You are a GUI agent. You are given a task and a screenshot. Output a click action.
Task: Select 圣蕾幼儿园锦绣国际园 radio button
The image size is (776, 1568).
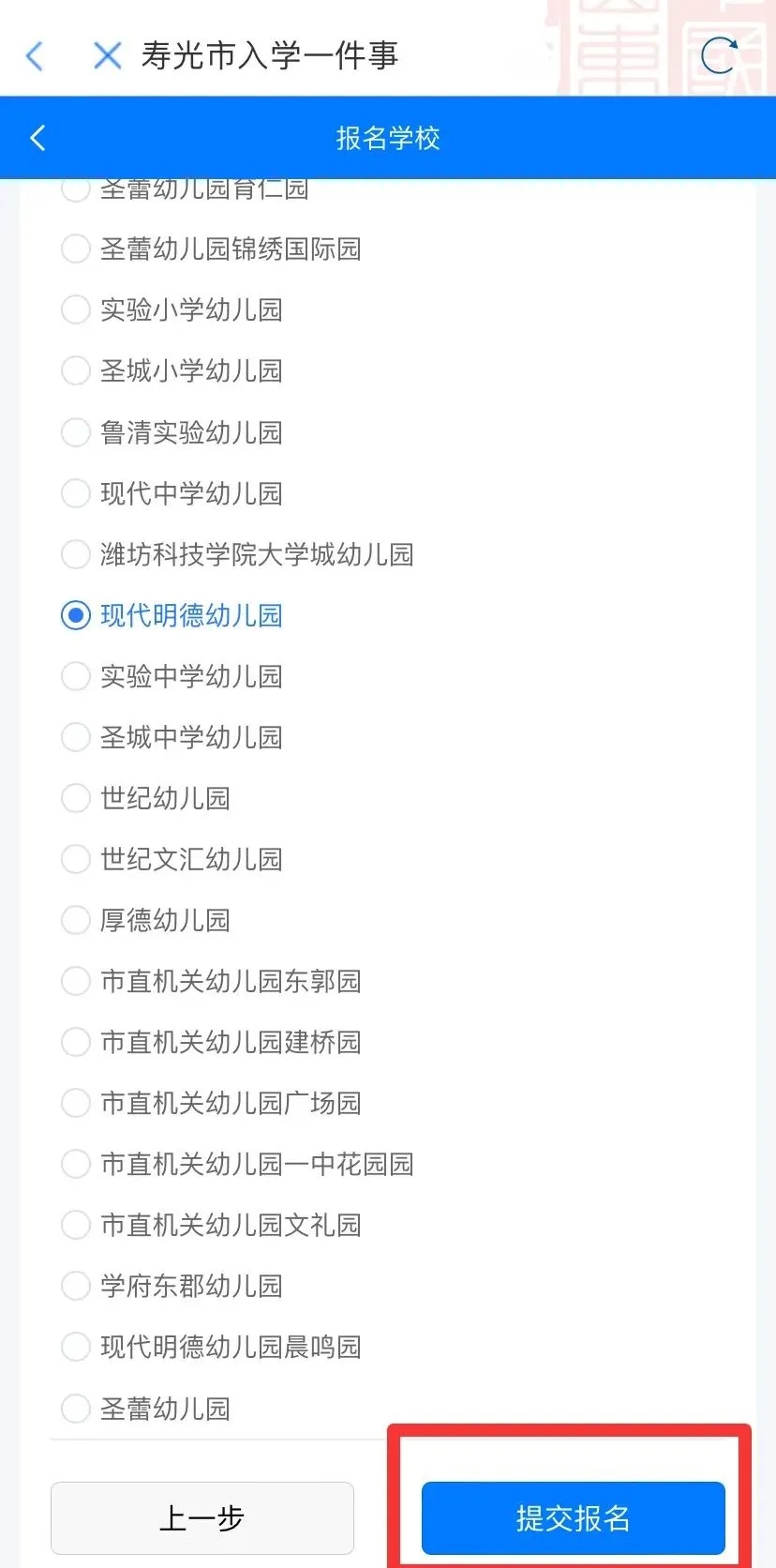75,249
